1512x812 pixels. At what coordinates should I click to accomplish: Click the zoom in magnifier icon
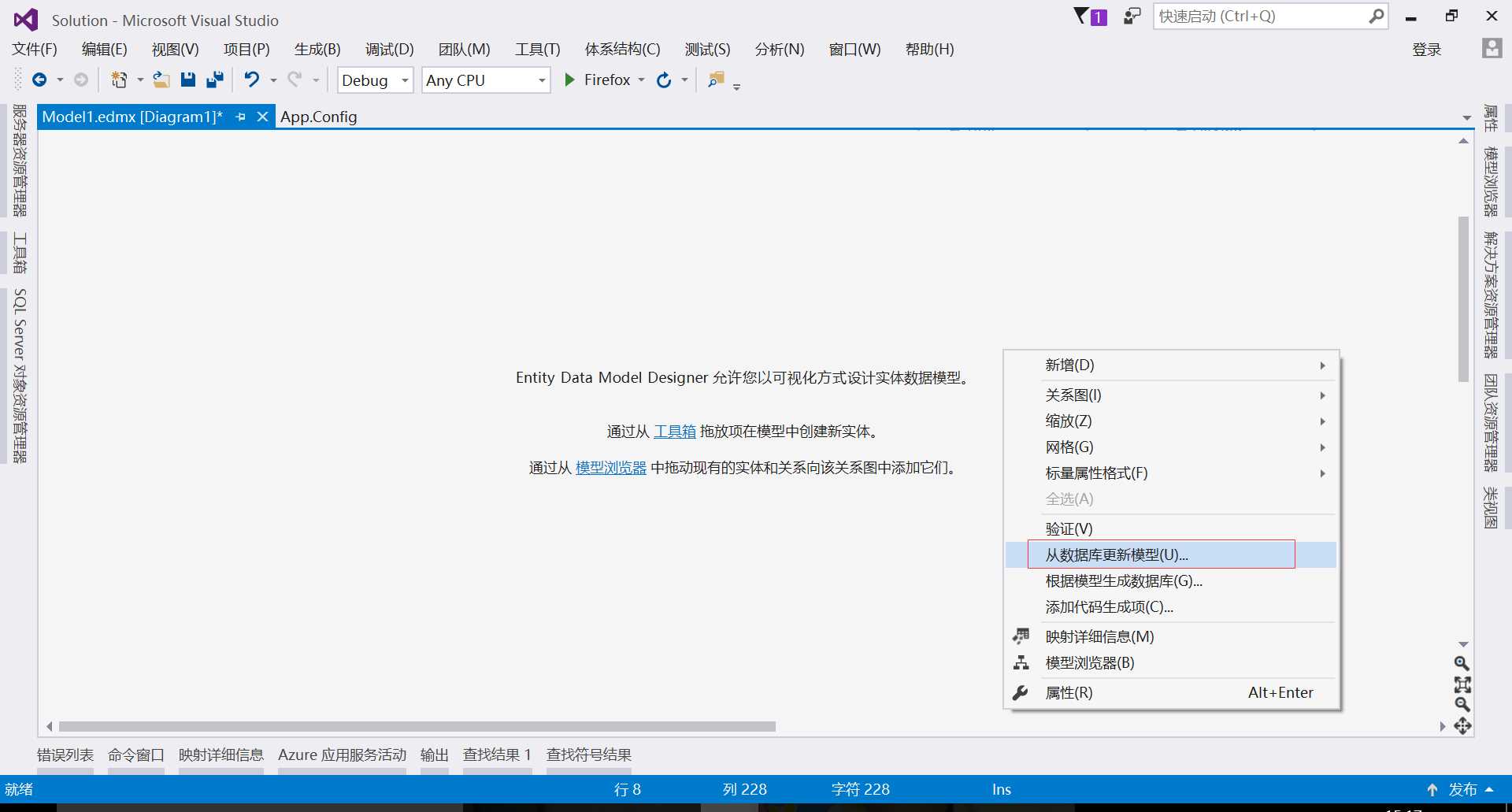pyautogui.click(x=1462, y=664)
